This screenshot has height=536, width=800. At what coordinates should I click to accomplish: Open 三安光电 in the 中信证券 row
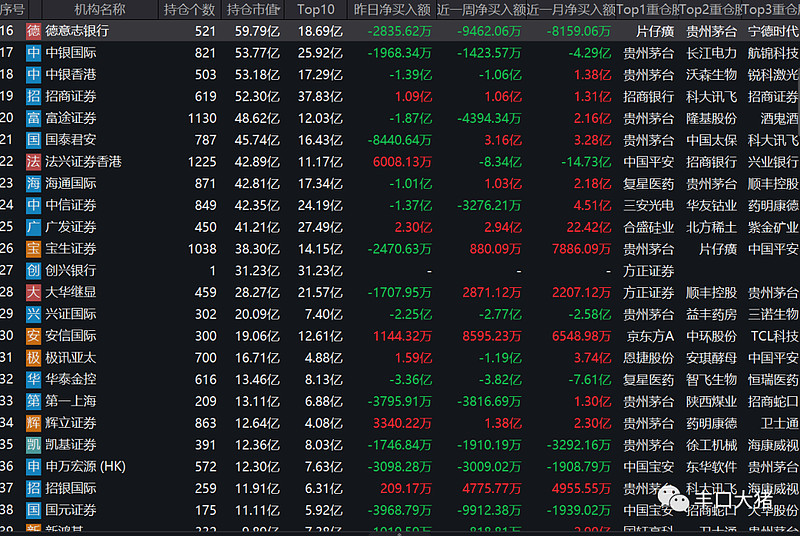click(648, 206)
